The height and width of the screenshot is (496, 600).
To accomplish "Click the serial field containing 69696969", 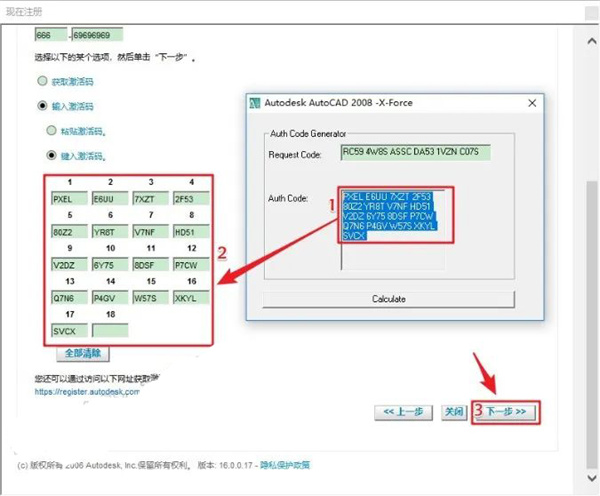I will [x=97, y=35].
